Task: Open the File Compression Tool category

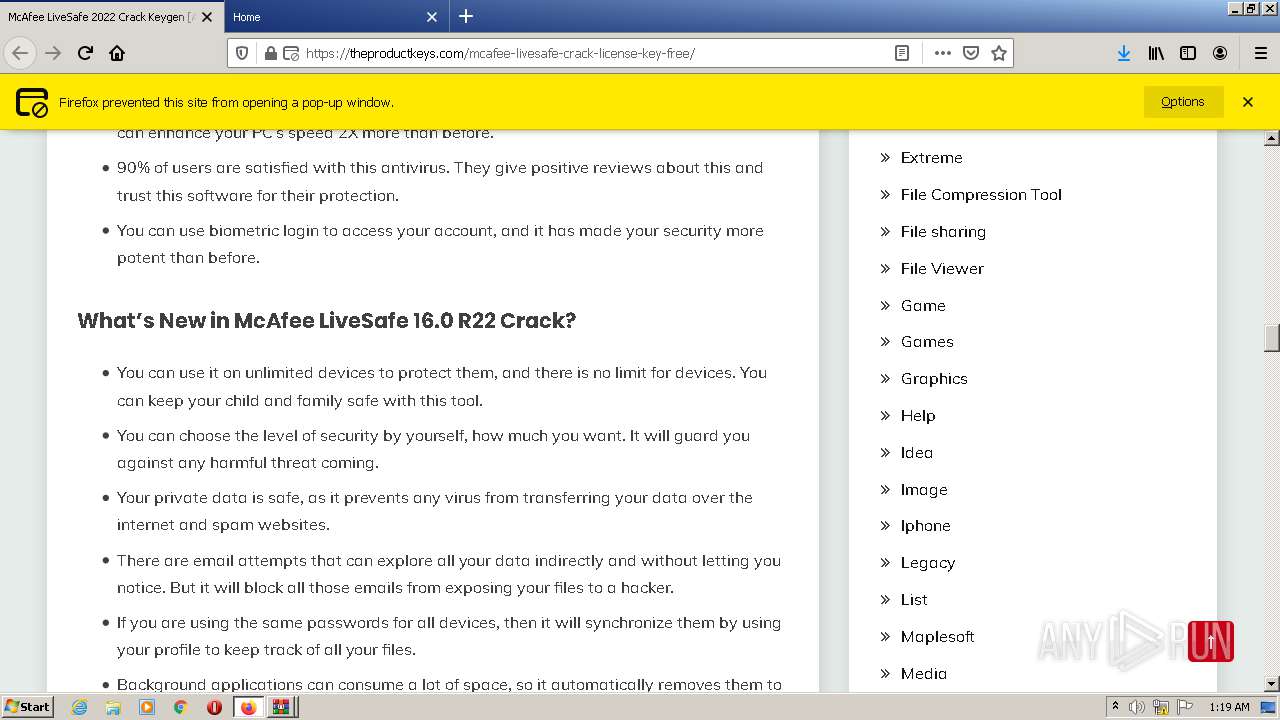Action: pyautogui.click(x=981, y=195)
